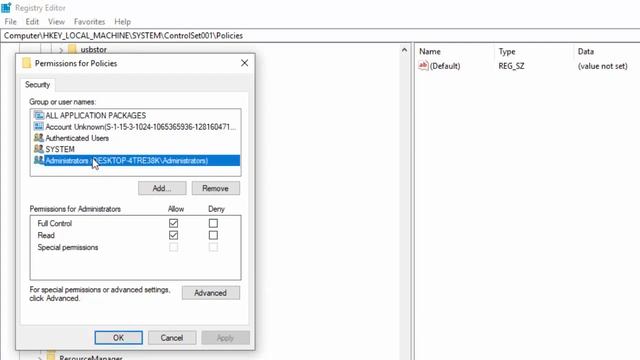Image resolution: width=640 pixels, height=360 pixels.
Task: Close the Permissions for Policies dialog
Action: click(244, 63)
